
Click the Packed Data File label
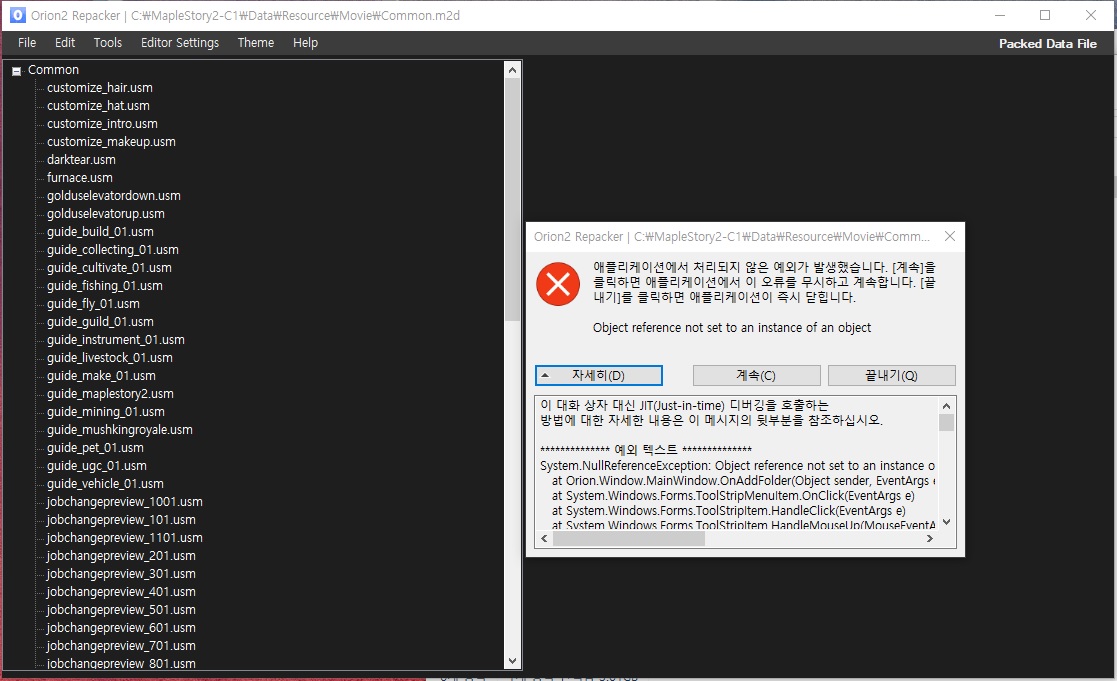click(1047, 43)
